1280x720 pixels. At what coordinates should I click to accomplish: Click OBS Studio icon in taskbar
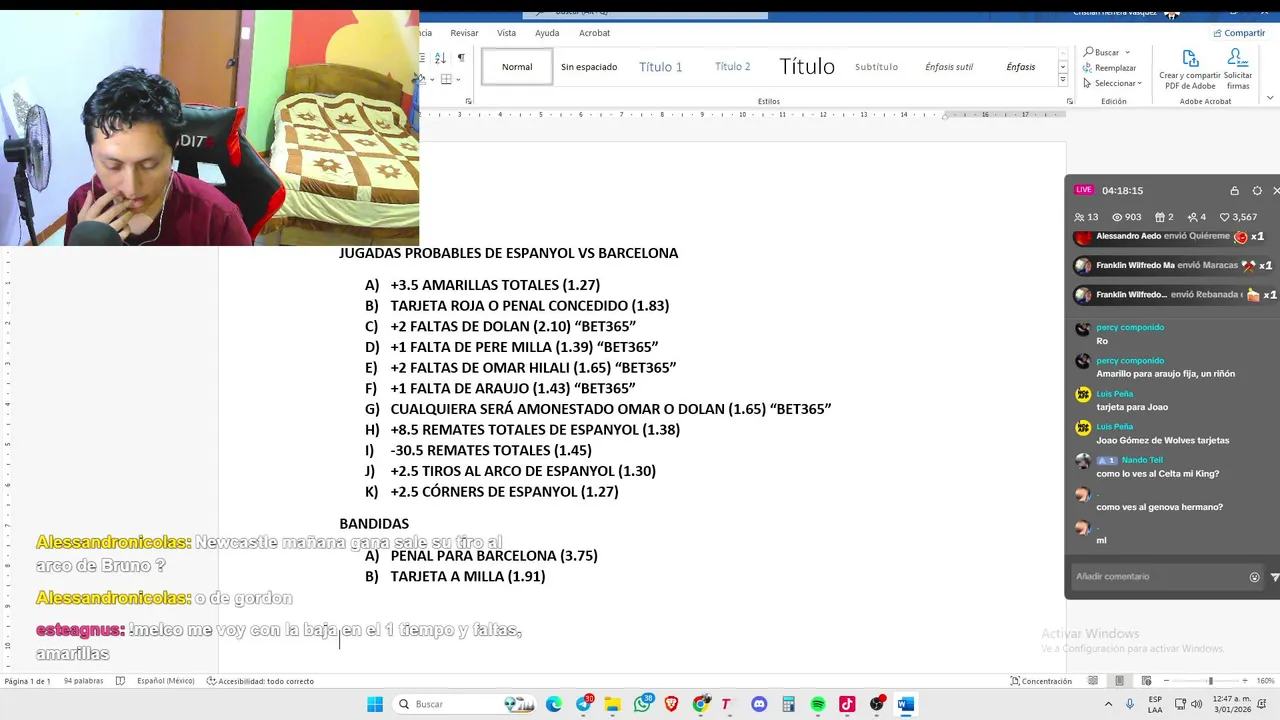tap(877, 704)
